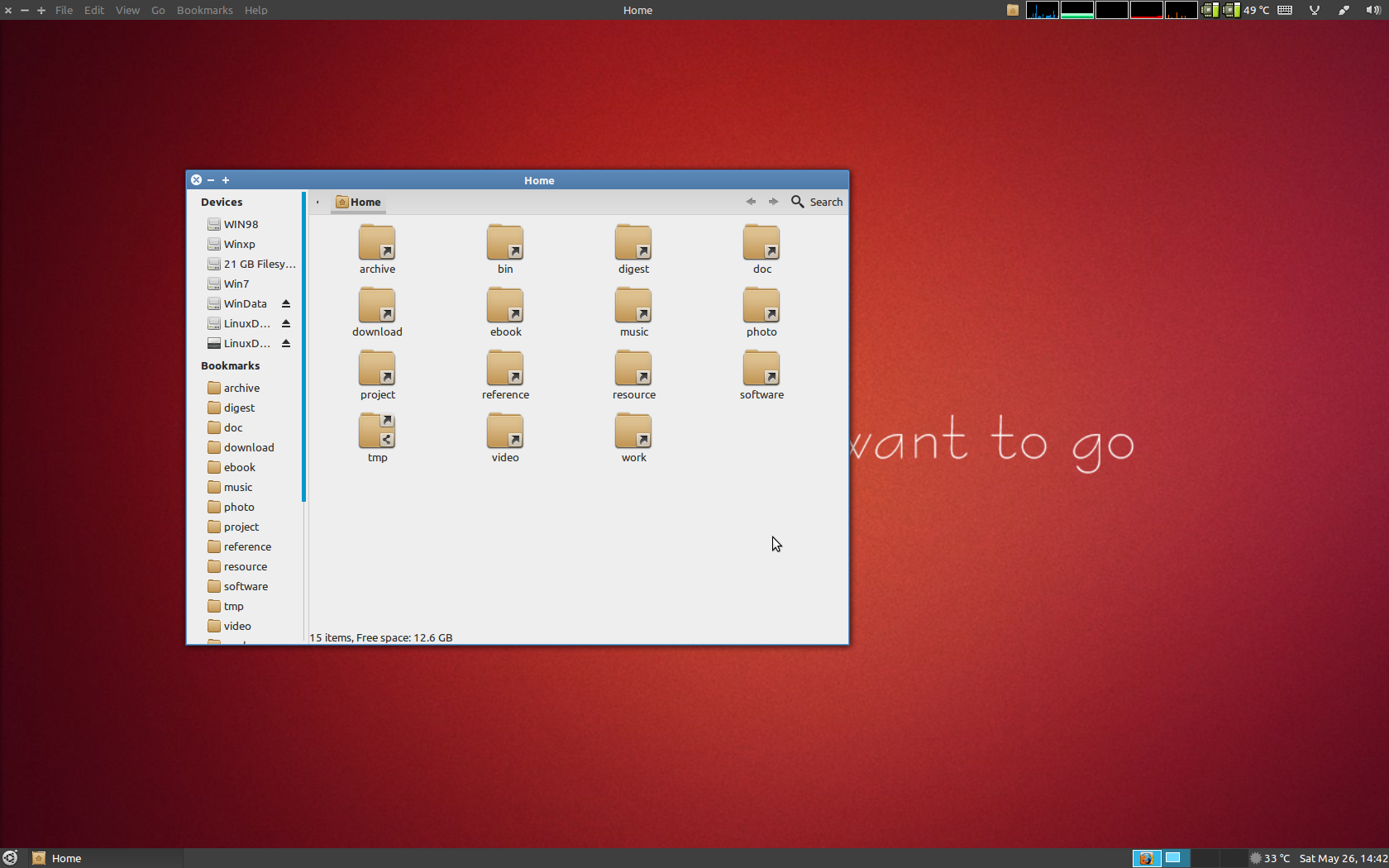
Task: Select the shared tmp folder icon in main pane
Action: click(x=377, y=431)
